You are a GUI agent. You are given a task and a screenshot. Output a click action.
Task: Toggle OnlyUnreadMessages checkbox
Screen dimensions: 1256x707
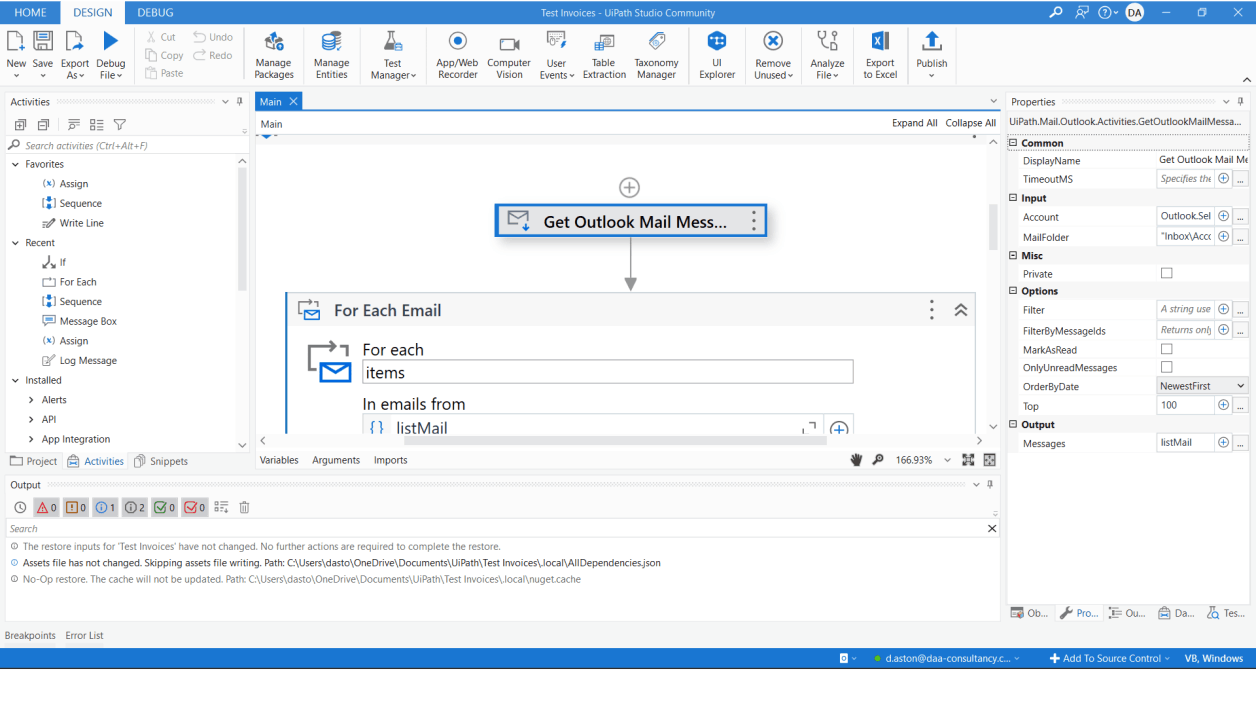point(1166,367)
